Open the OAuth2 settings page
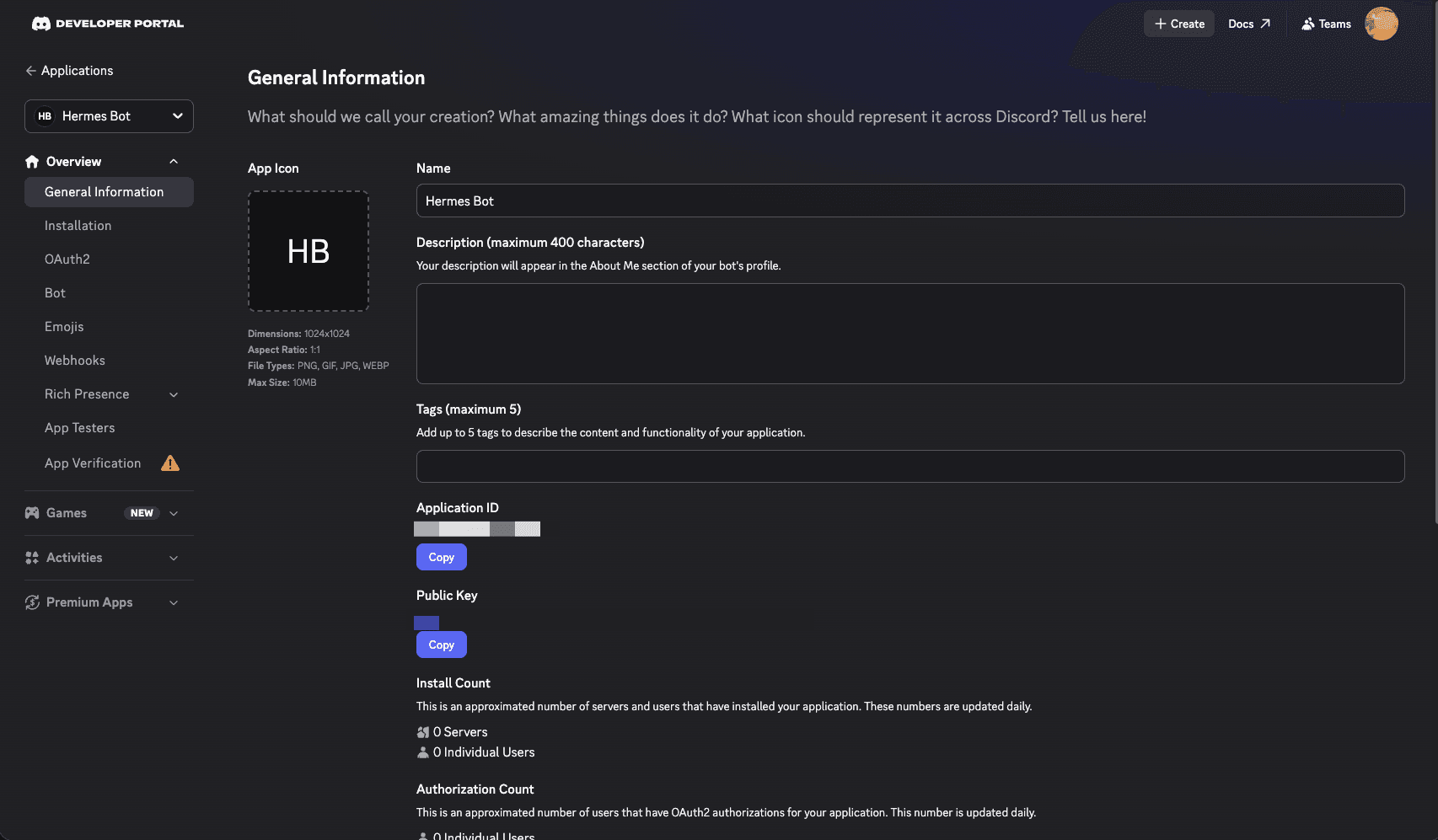This screenshot has width=1438, height=840. 109,259
